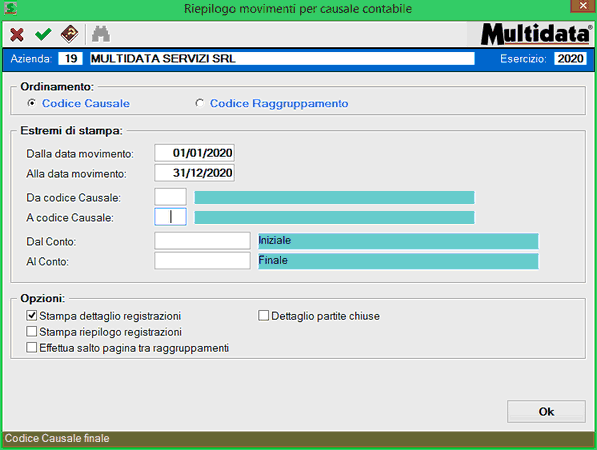Viewport: 597px width, 450px height.
Task: Click the Da codice Causale field
Action: pyautogui.click(x=170, y=197)
